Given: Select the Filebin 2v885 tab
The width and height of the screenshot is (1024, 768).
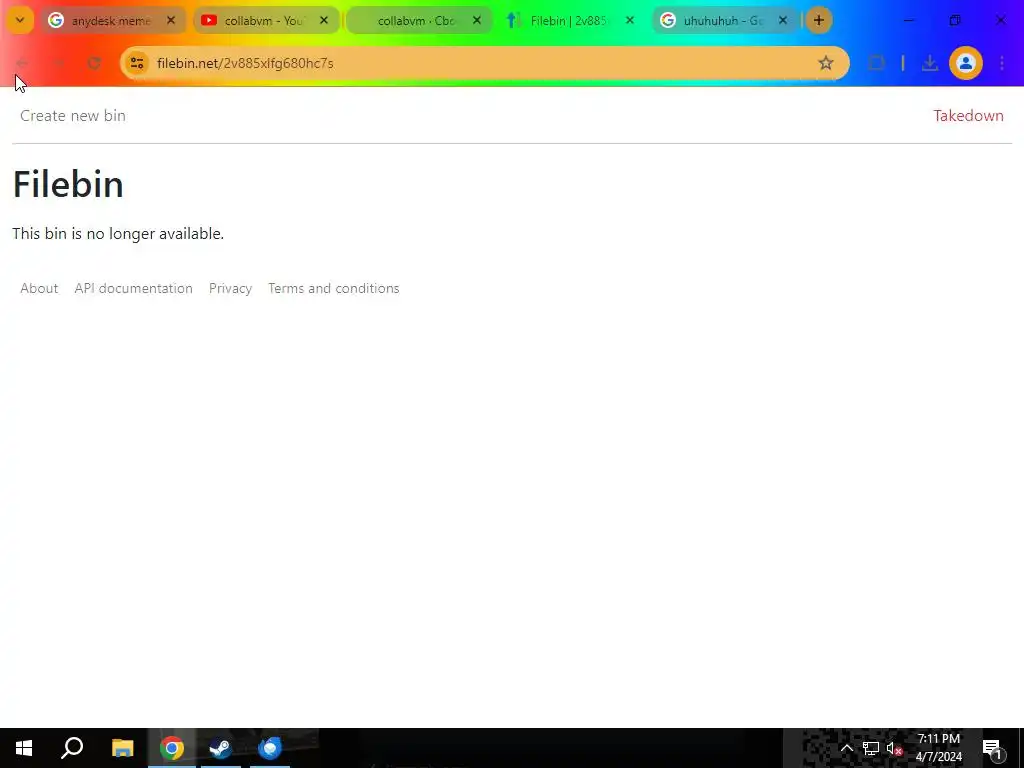Looking at the screenshot, I should (569, 20).
